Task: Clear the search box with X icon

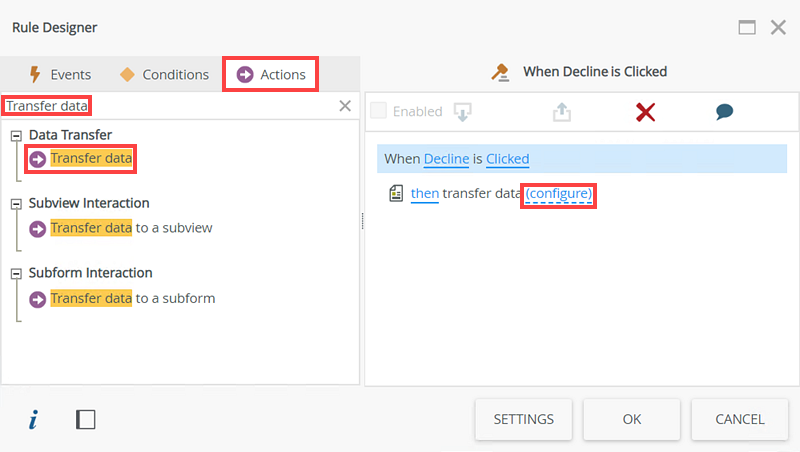Action: click(345, 106)
